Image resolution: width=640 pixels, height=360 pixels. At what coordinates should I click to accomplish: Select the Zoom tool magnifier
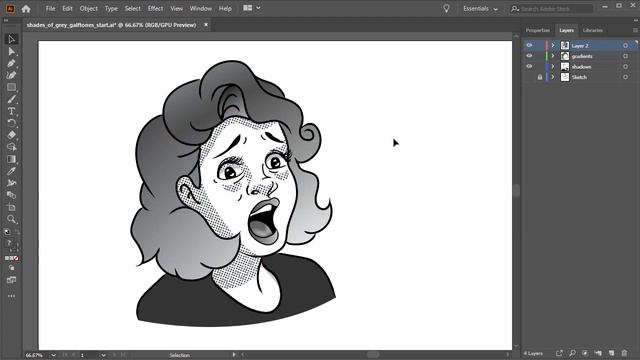point(11,219)
